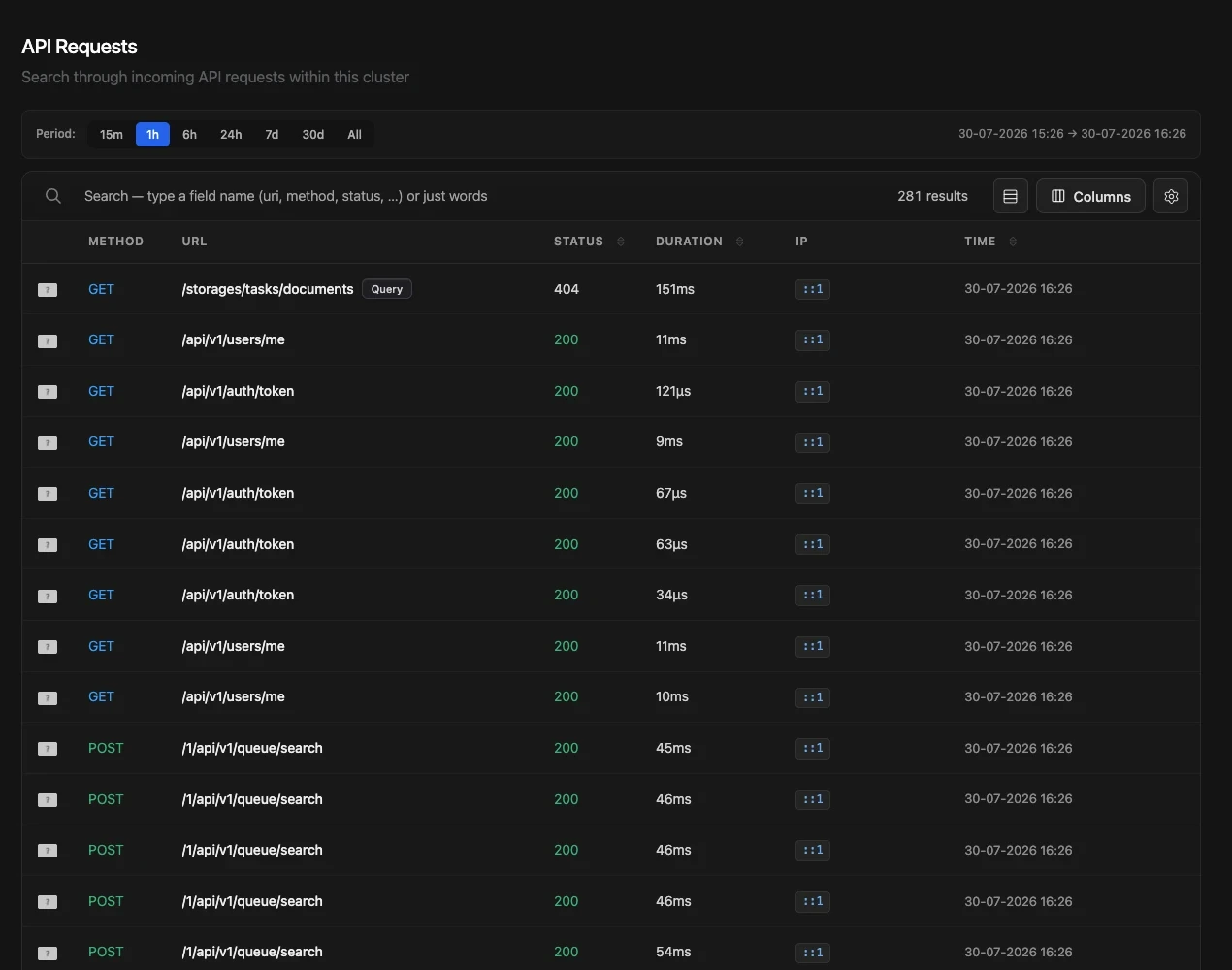1232x970 pixels.
Task: Choose the 7d period tab
Action: (272, 135)
